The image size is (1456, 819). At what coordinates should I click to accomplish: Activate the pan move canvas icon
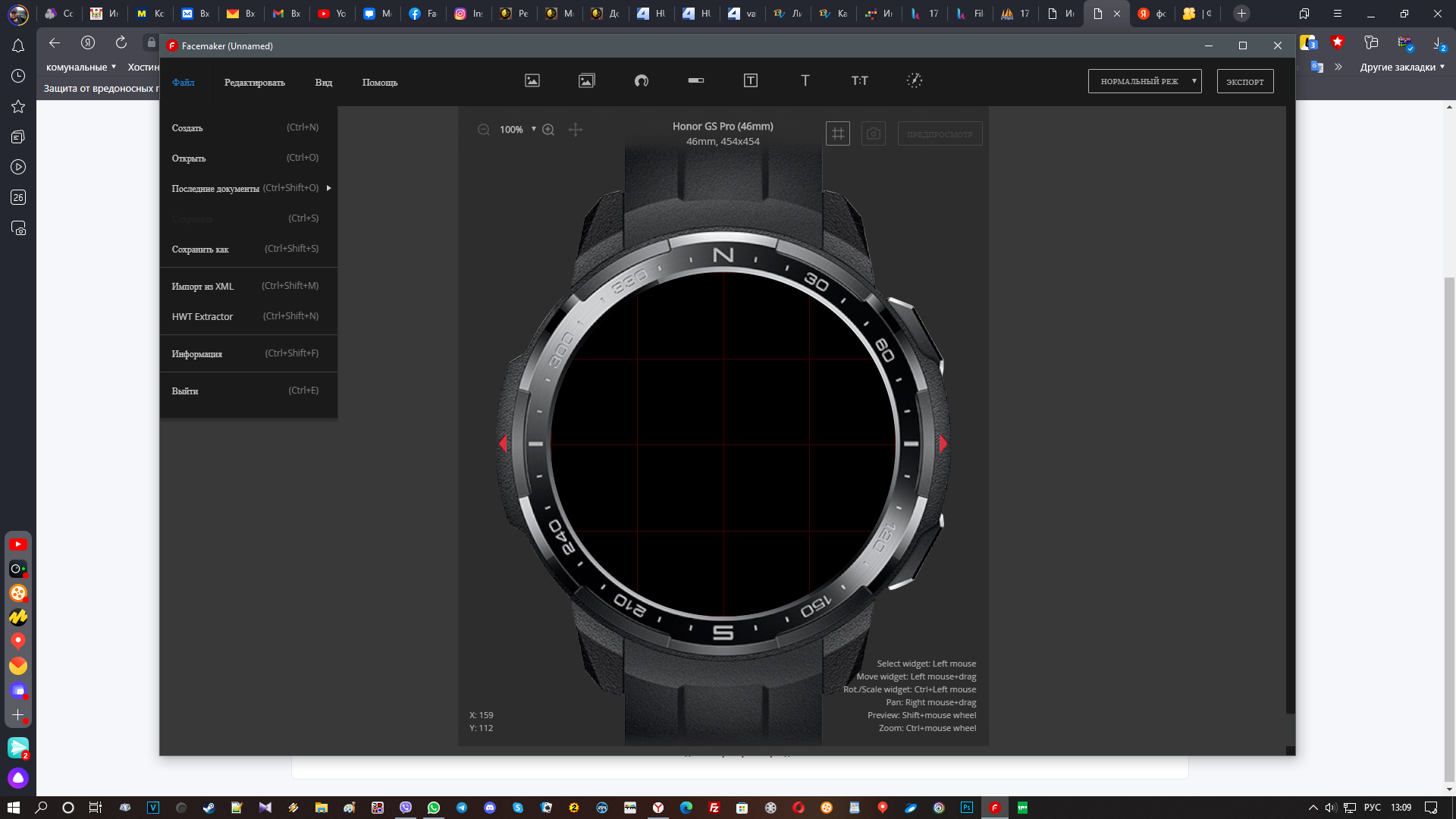[576, 130]
